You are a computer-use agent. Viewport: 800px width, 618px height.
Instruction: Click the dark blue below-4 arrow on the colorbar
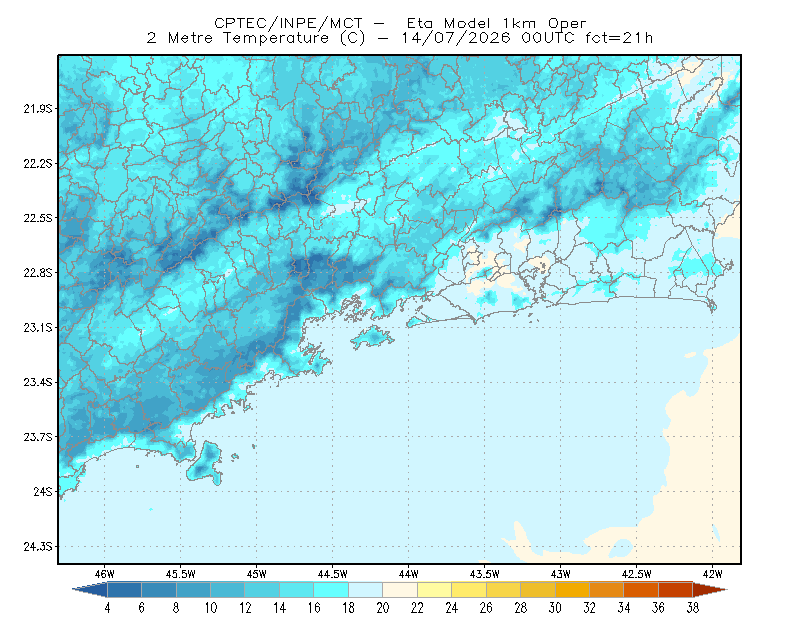(90, 590)
